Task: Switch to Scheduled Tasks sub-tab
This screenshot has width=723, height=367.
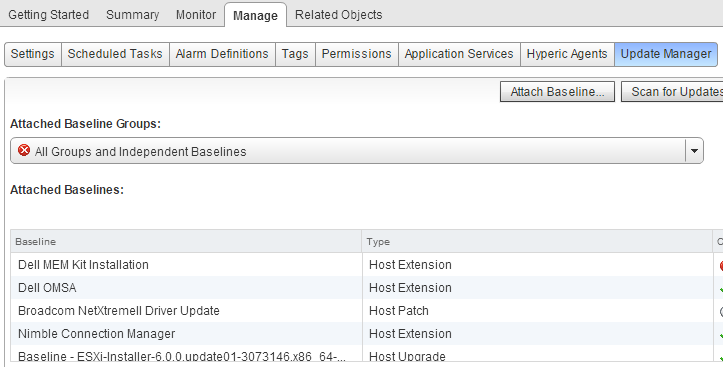Action: 115,54
